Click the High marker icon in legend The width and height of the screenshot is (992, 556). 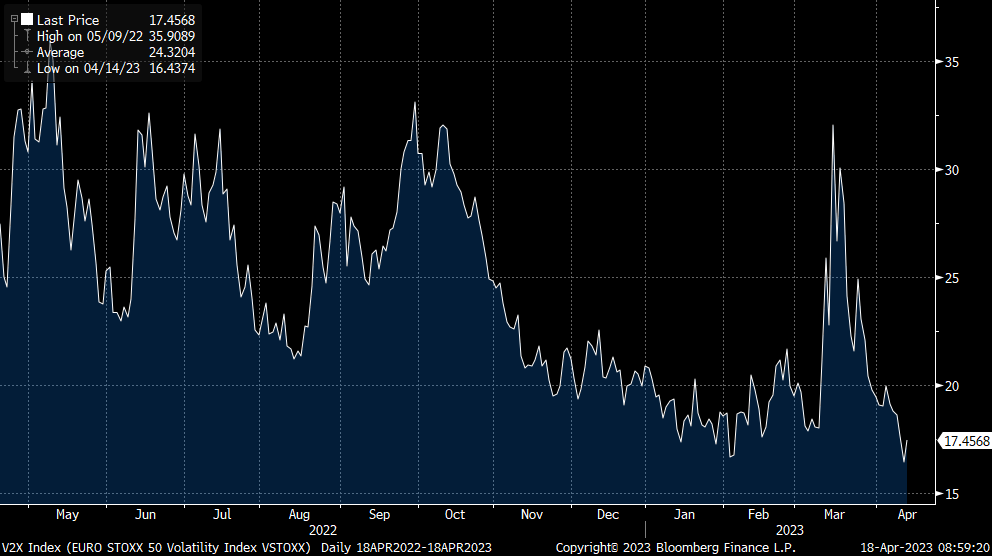click(x=26, y=36)
